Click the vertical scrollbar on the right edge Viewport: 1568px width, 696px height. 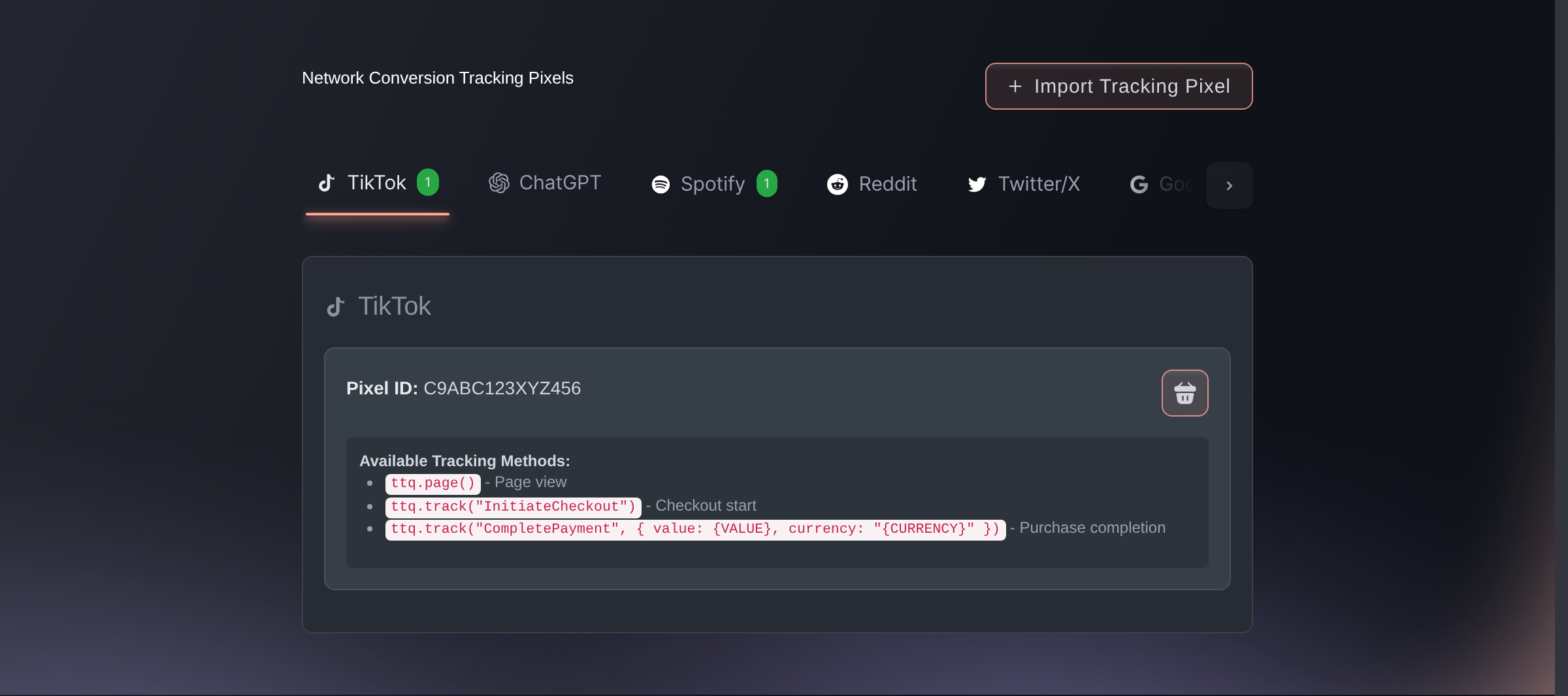(1561, 348)
